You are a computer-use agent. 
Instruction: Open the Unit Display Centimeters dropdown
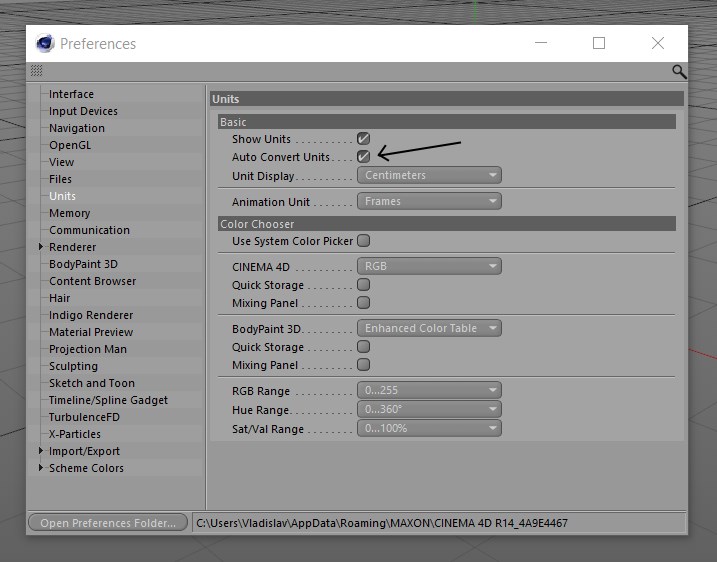coord(429,175)
